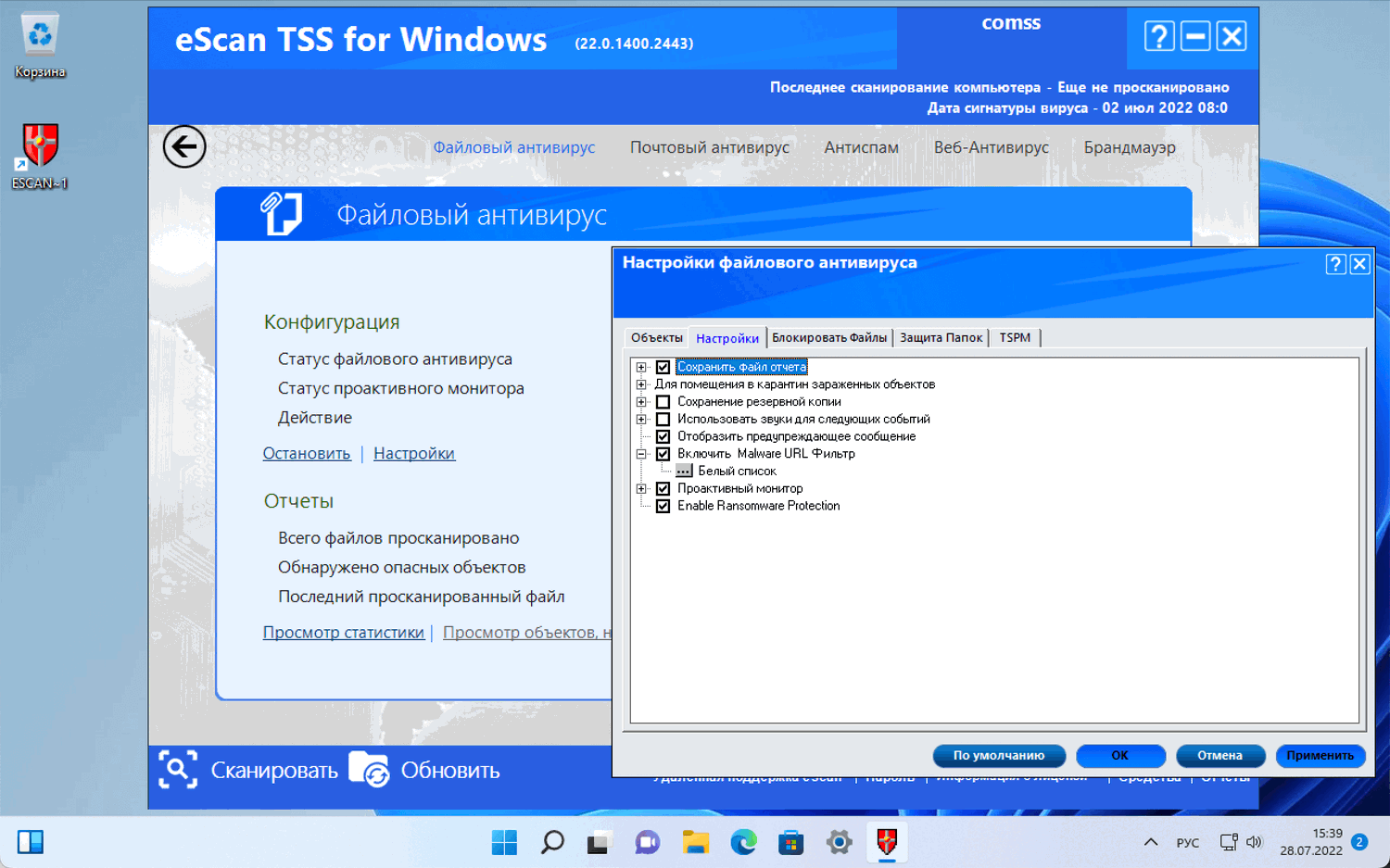This screenshot has height=868, width=1390.
Task: Click the volume speaker icon in tray
Action: coord(1254,842)
